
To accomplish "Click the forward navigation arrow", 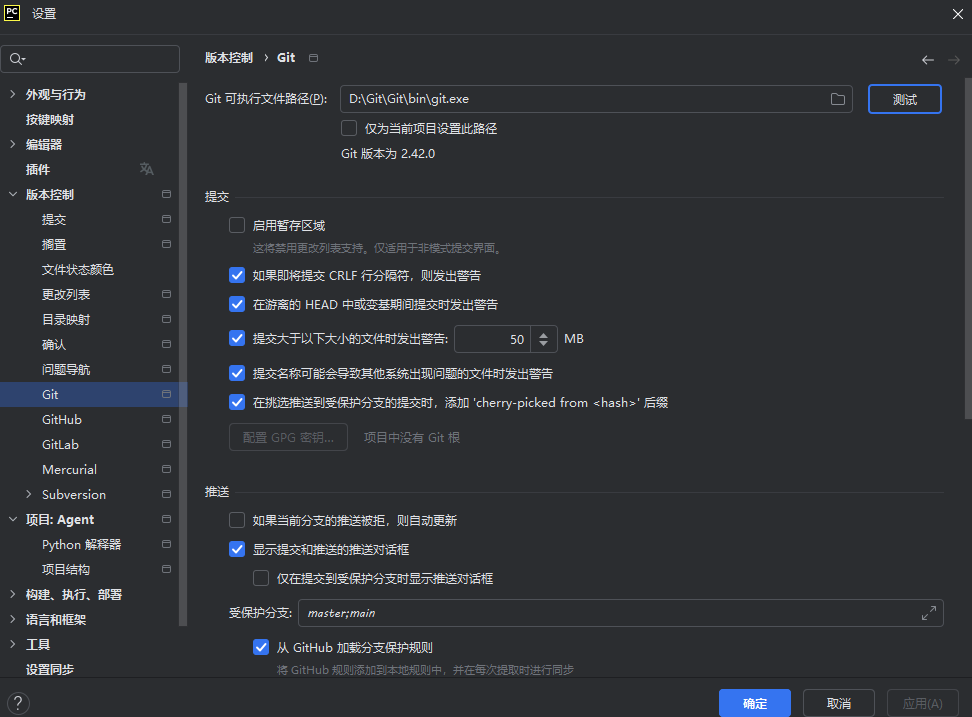I will (951, 59).
